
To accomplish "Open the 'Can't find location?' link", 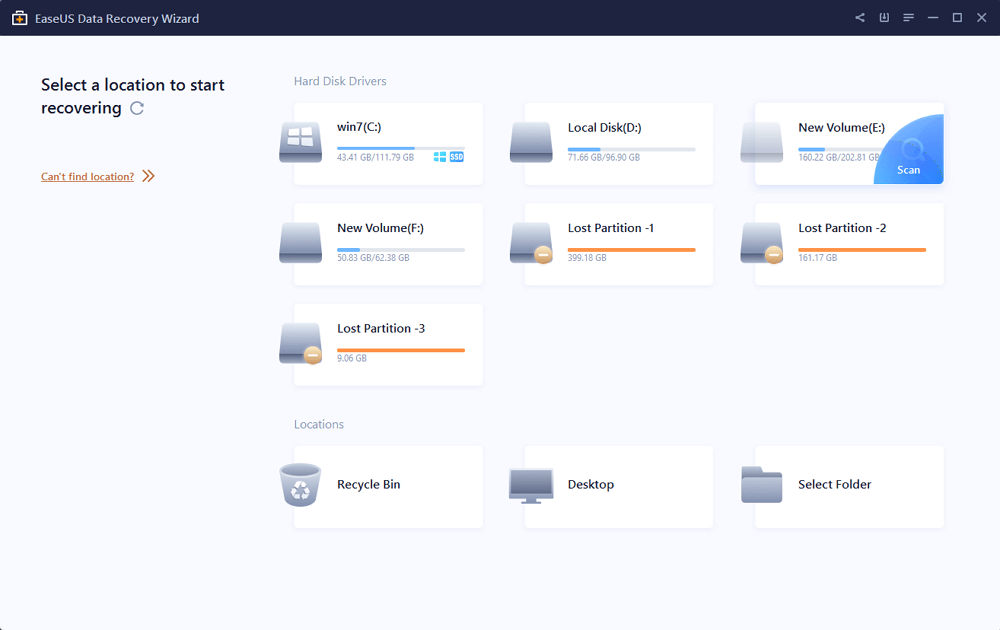I will pyautogui.click(x=87, y=177).
